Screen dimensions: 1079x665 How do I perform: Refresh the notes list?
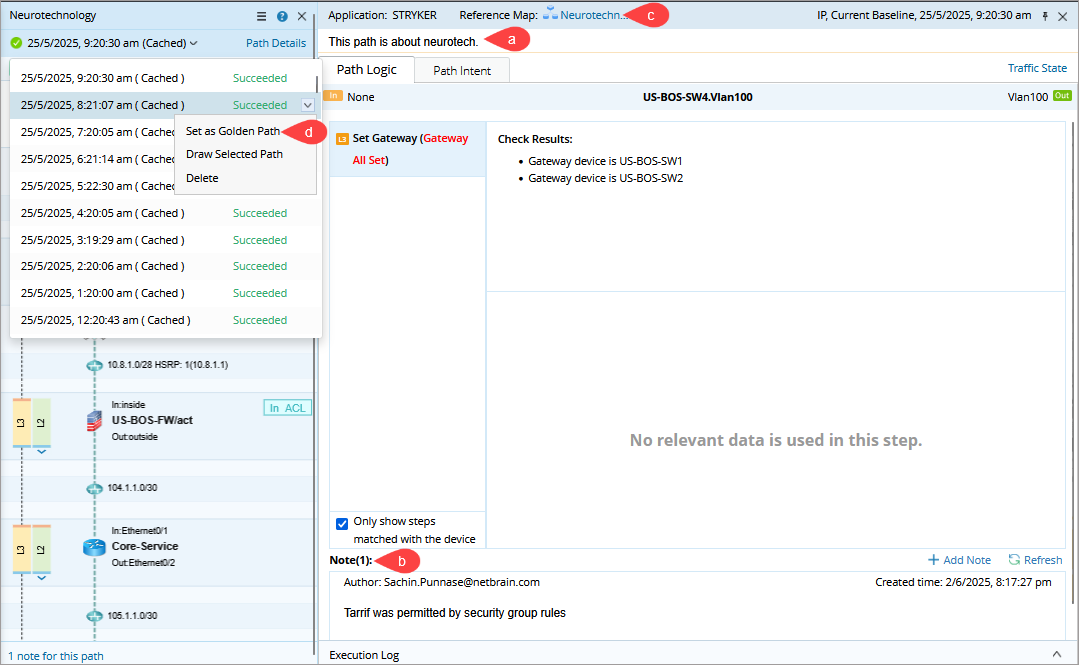(1014, 560)
